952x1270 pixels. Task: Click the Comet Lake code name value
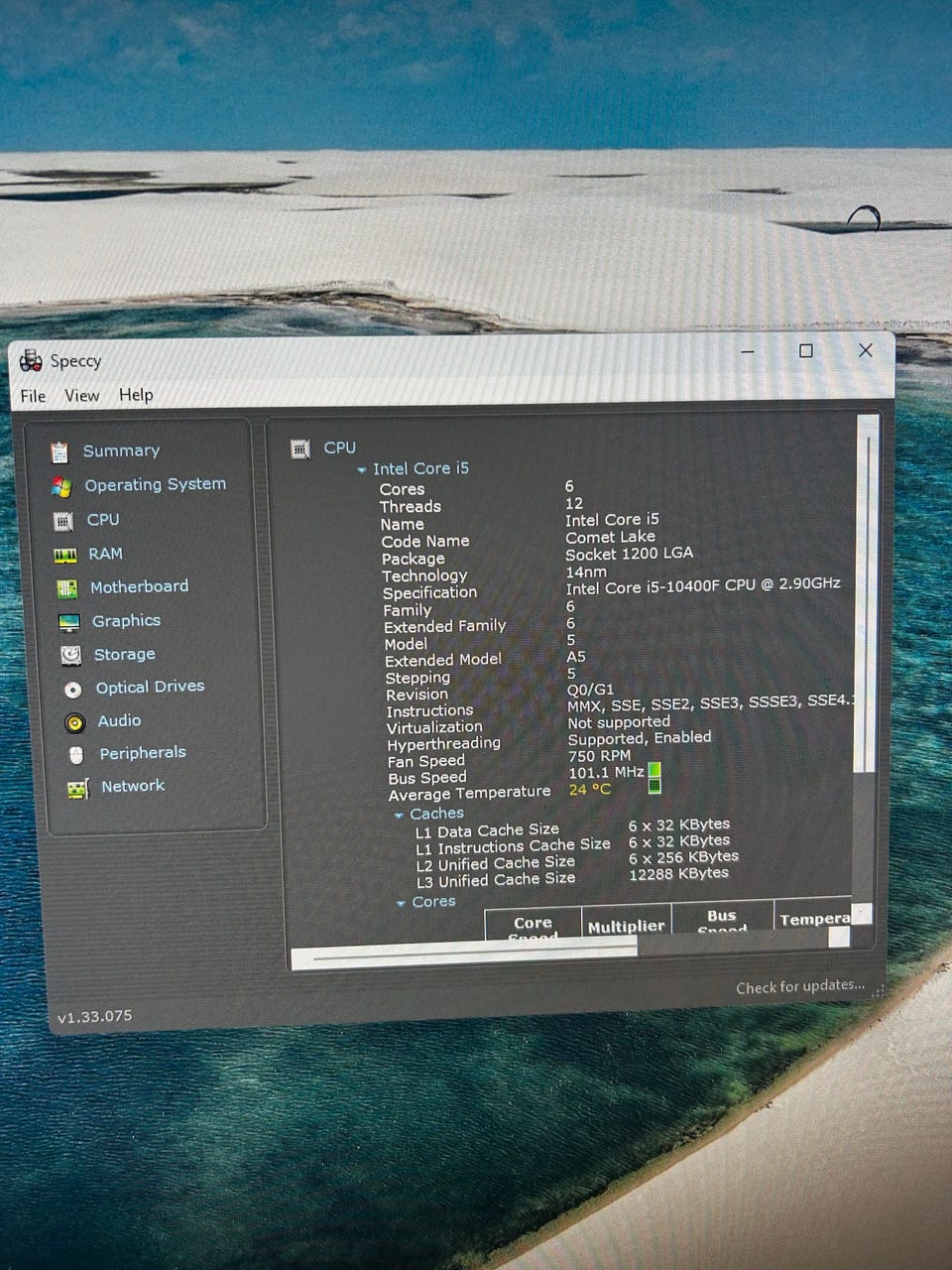click(x=610, y=537)
